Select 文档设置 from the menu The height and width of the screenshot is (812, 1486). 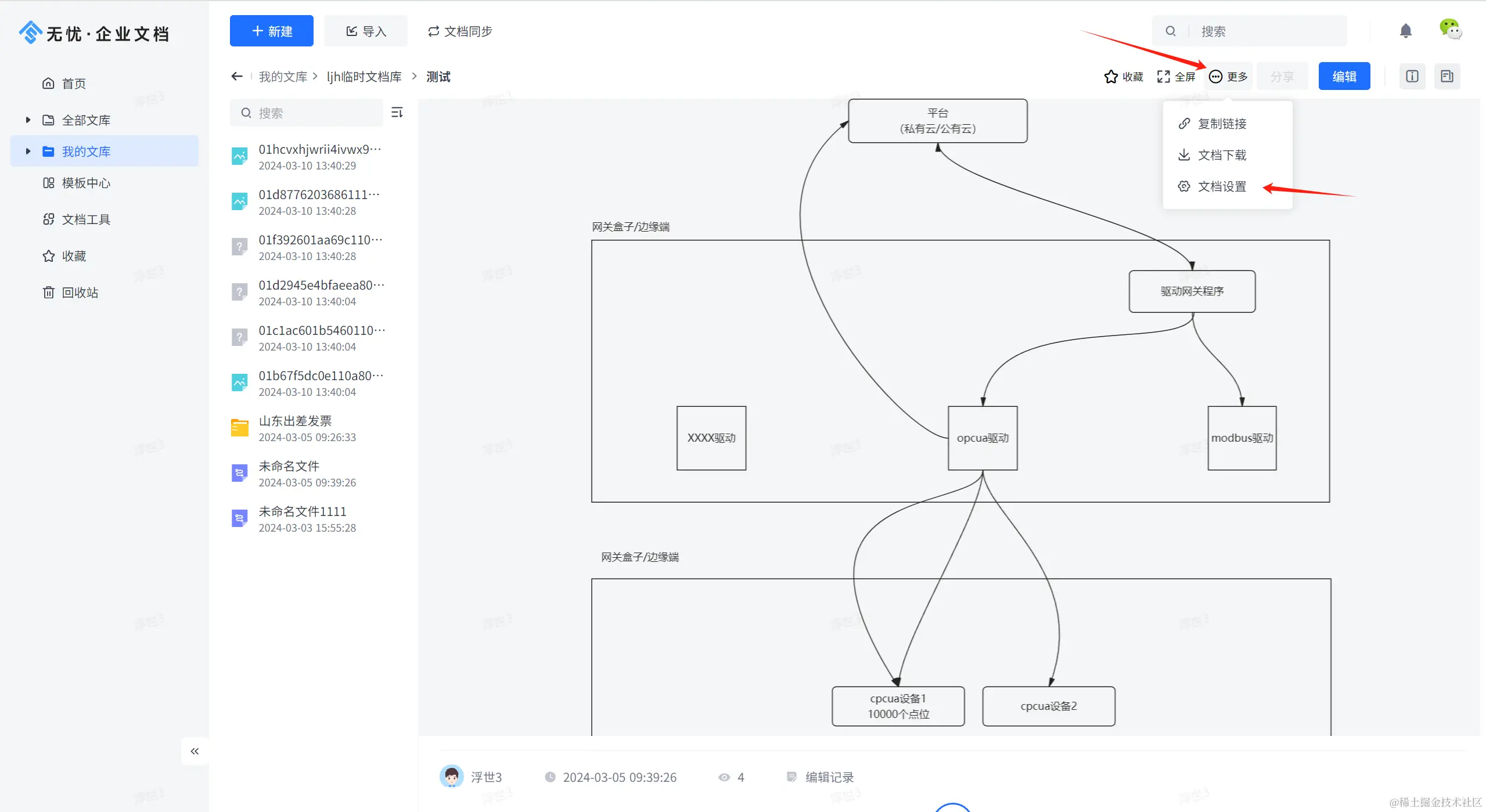click(x=1221, y=186)
